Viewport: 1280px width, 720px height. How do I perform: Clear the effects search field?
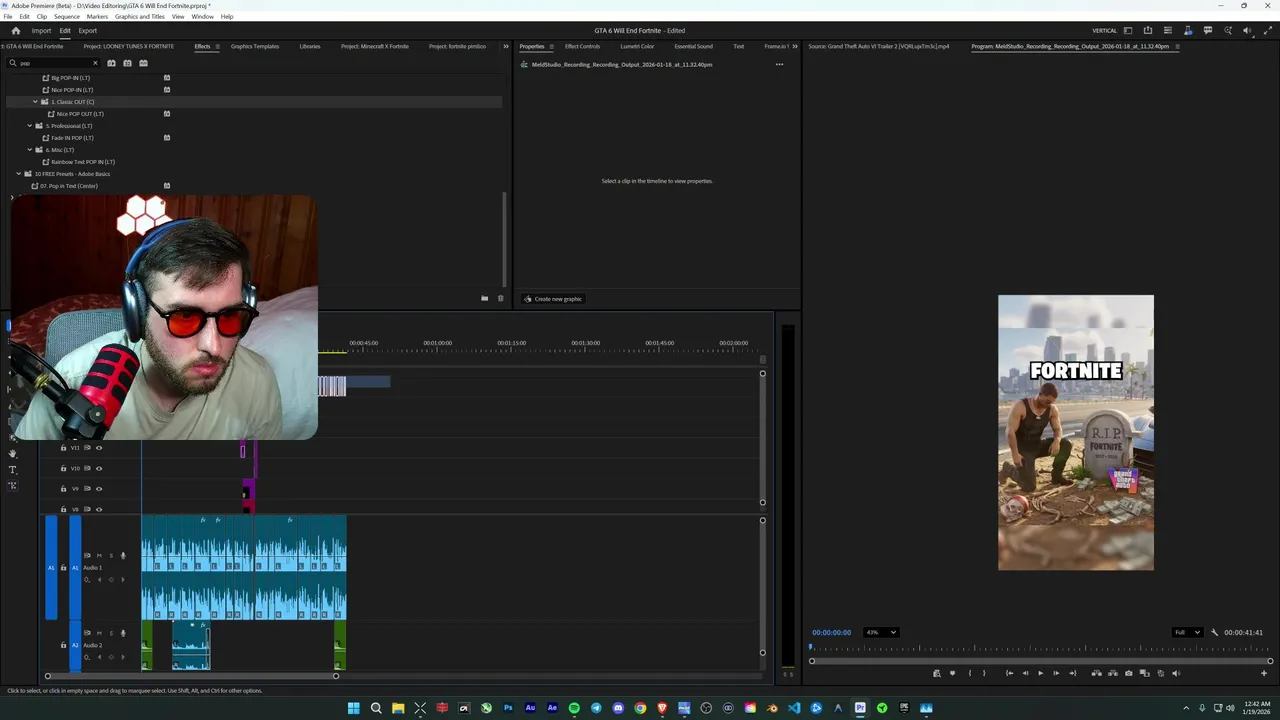pos(95,63)
